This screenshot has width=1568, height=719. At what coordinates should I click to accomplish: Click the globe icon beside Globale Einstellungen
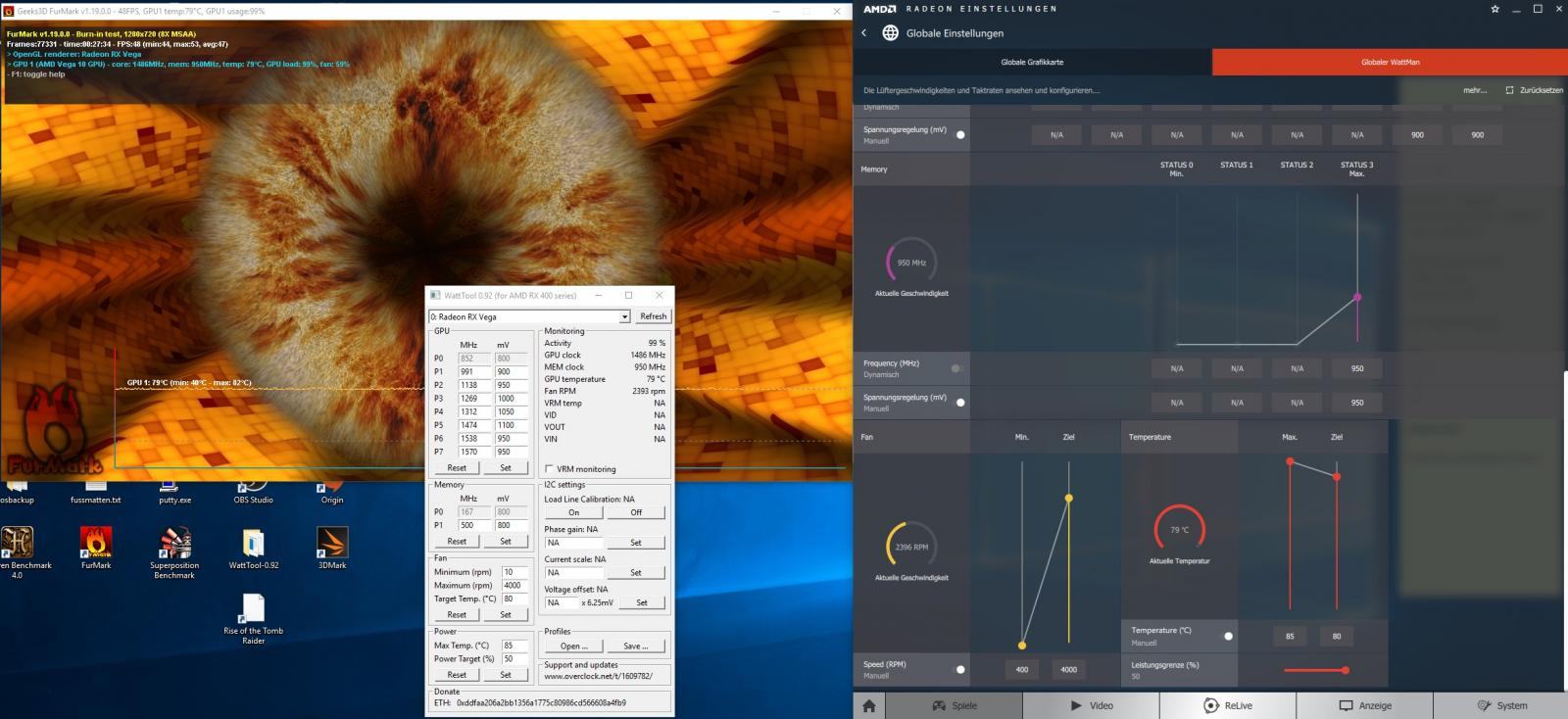point(890,33)
